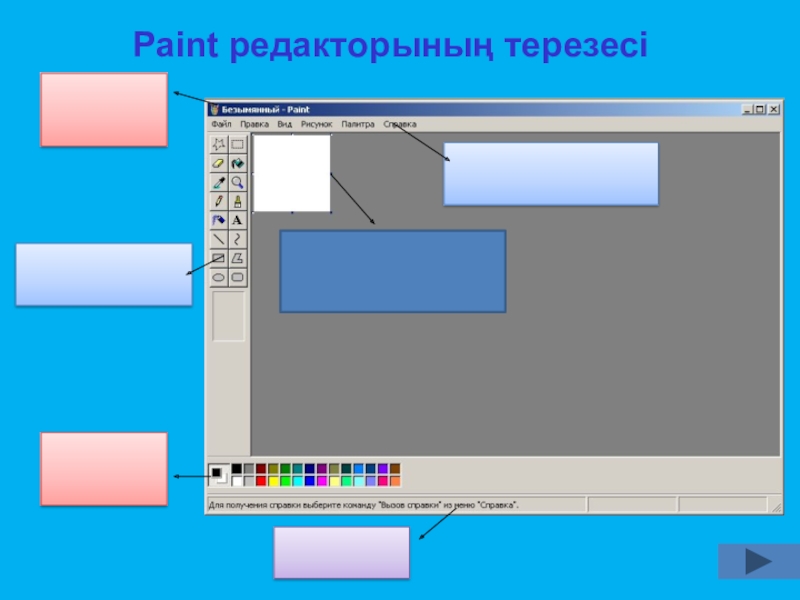
Task: Select the Brush tool
Action: click(x=238, y=202)
